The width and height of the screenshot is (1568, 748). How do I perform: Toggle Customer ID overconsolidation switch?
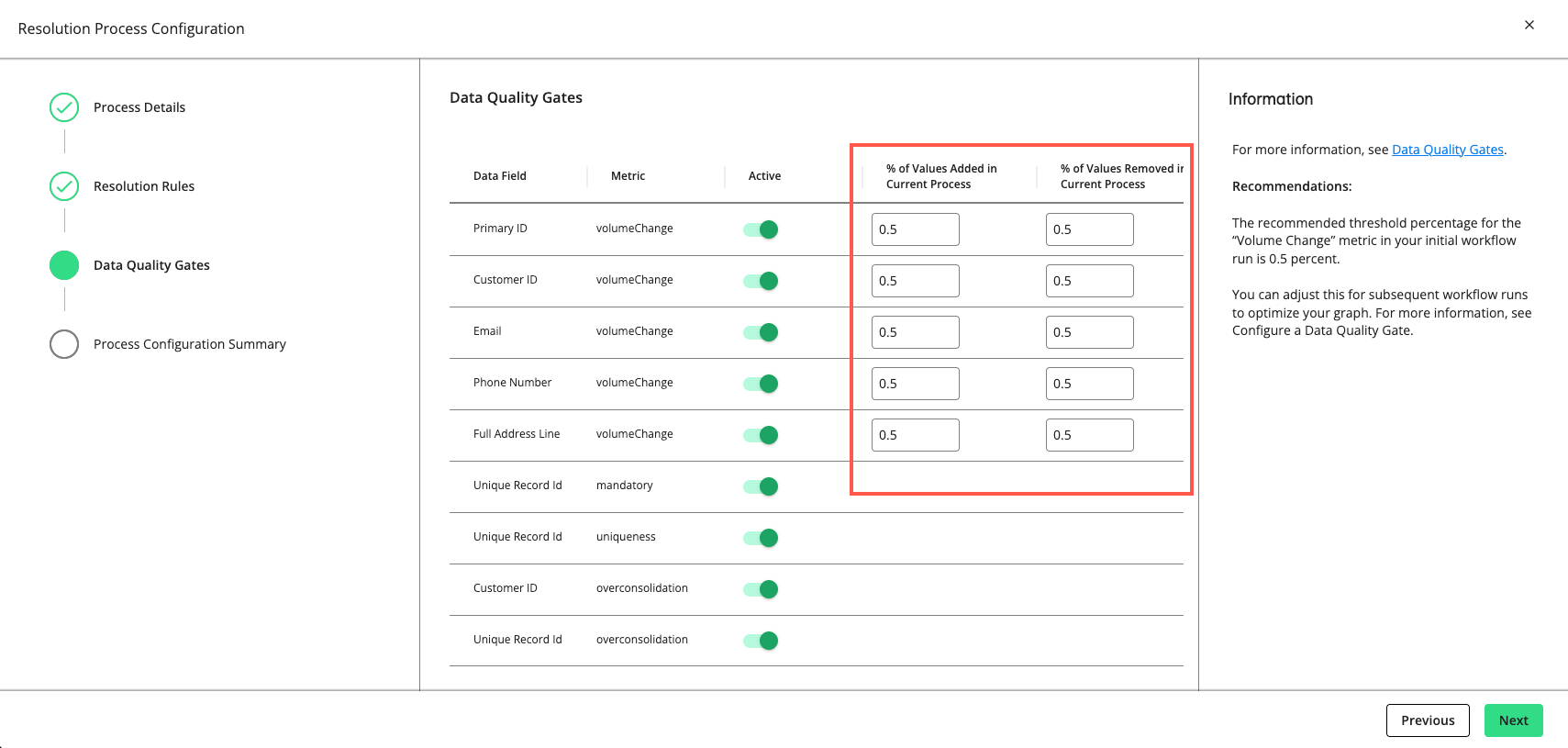click(x=762, y=589)
